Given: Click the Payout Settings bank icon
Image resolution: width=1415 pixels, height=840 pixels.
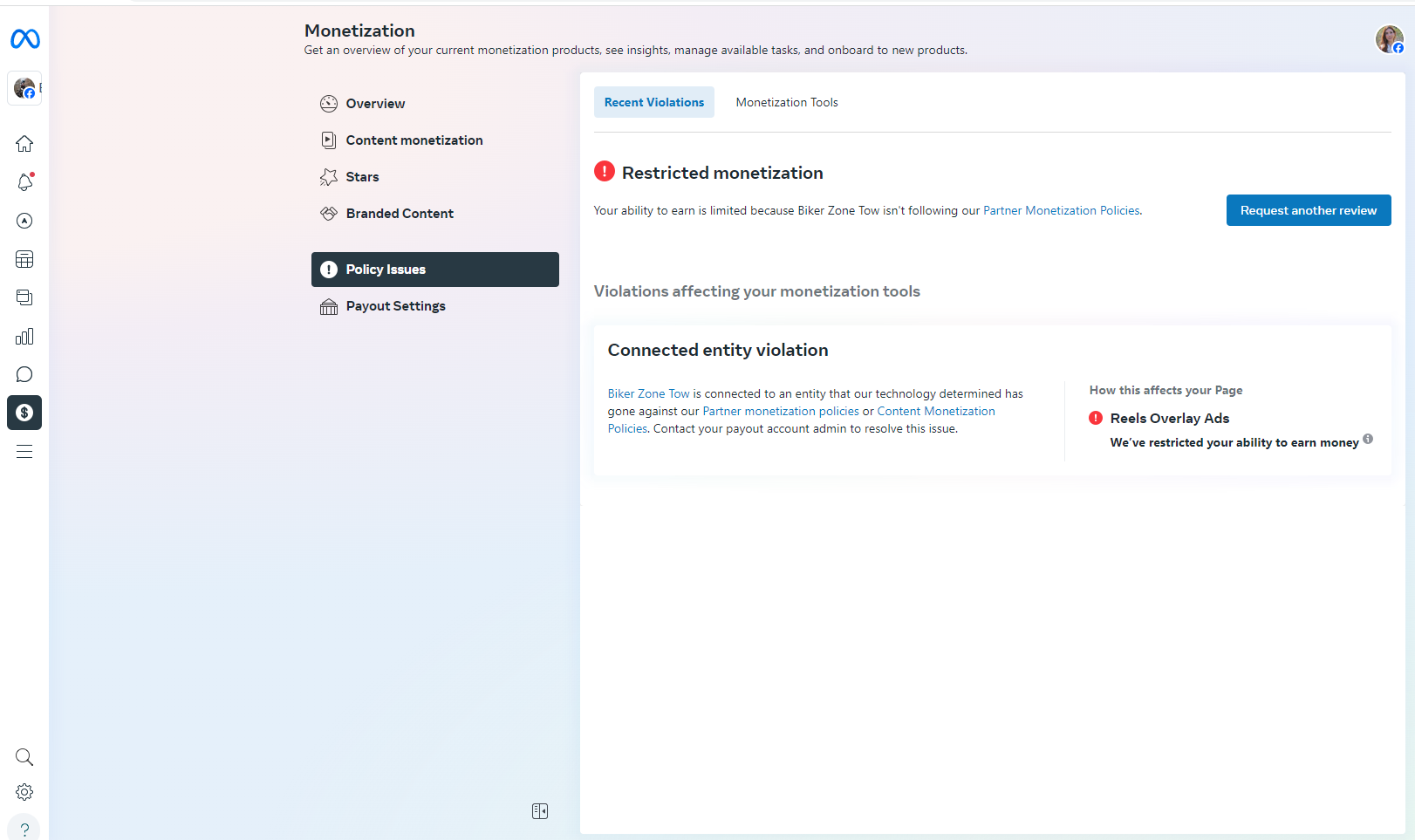Looking at the screenshot, I should pyautogui.click(x=329, y=306).
